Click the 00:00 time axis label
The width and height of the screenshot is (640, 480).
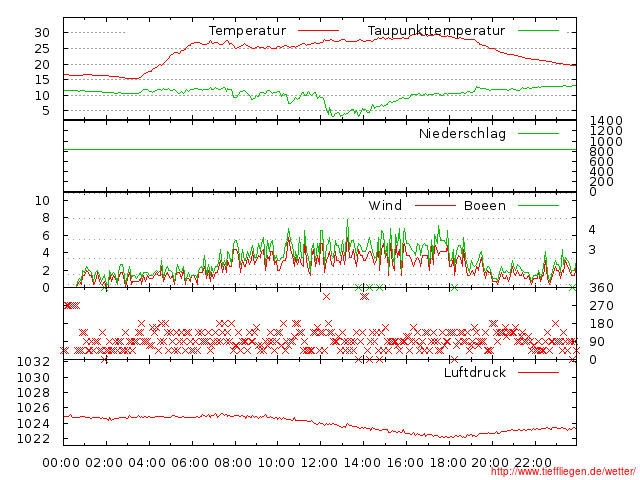(61, 463)
